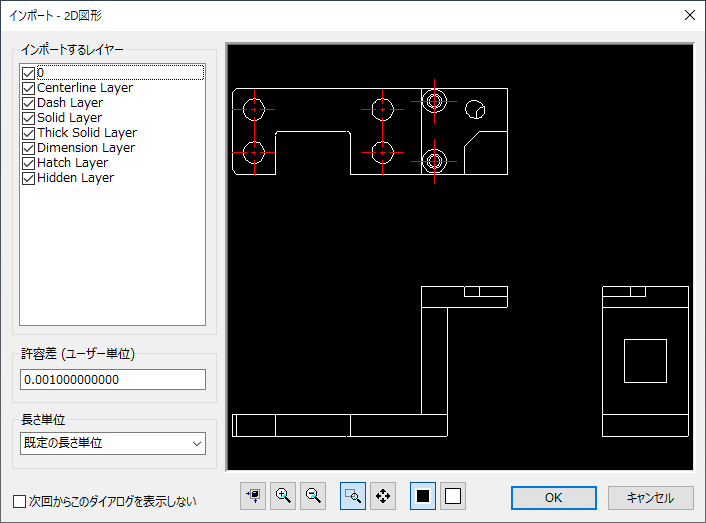Toggle the Dash Layer checkbox
Viewport: 706px width, 523px height.
(x=28, y=103)
